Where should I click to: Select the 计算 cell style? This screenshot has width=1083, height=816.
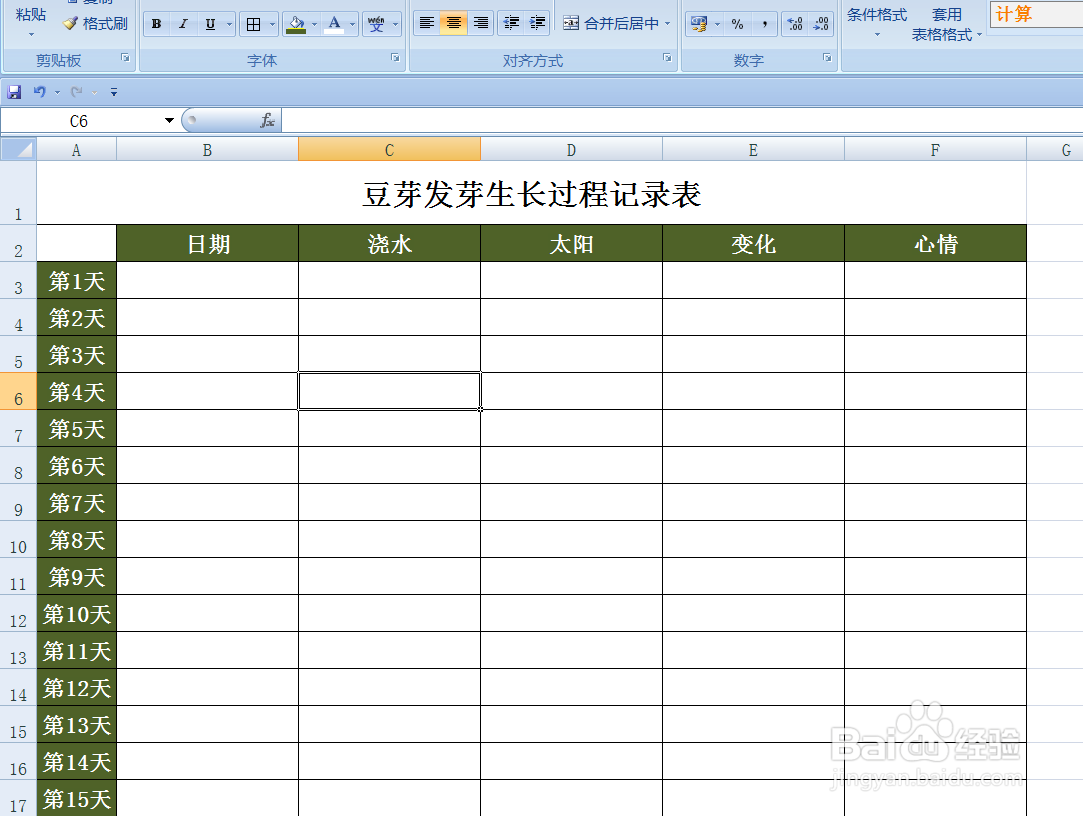point(1036,14)
